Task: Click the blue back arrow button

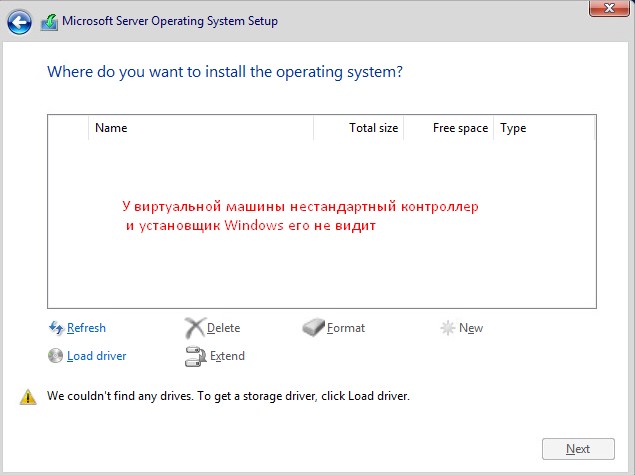Action: click(x=19, y=21)
